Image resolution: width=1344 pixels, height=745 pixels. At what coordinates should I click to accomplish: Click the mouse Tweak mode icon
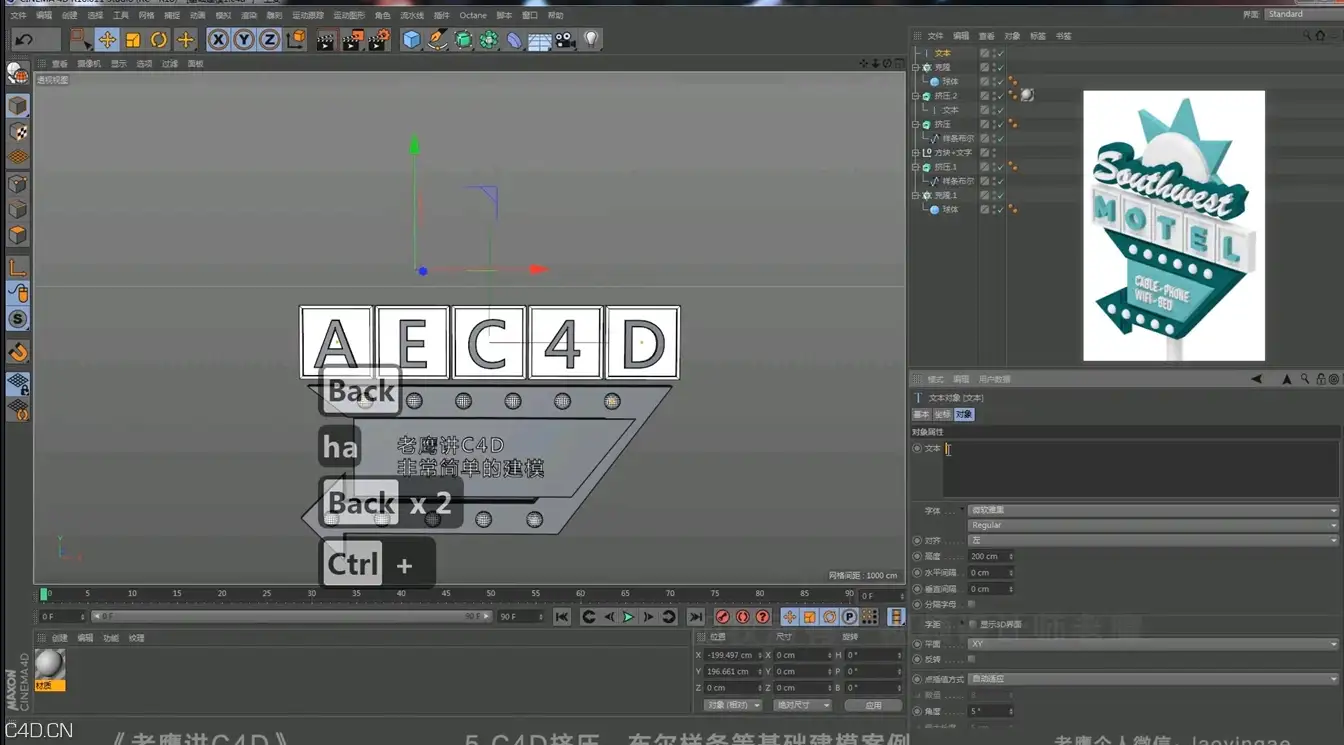(17, 293)
